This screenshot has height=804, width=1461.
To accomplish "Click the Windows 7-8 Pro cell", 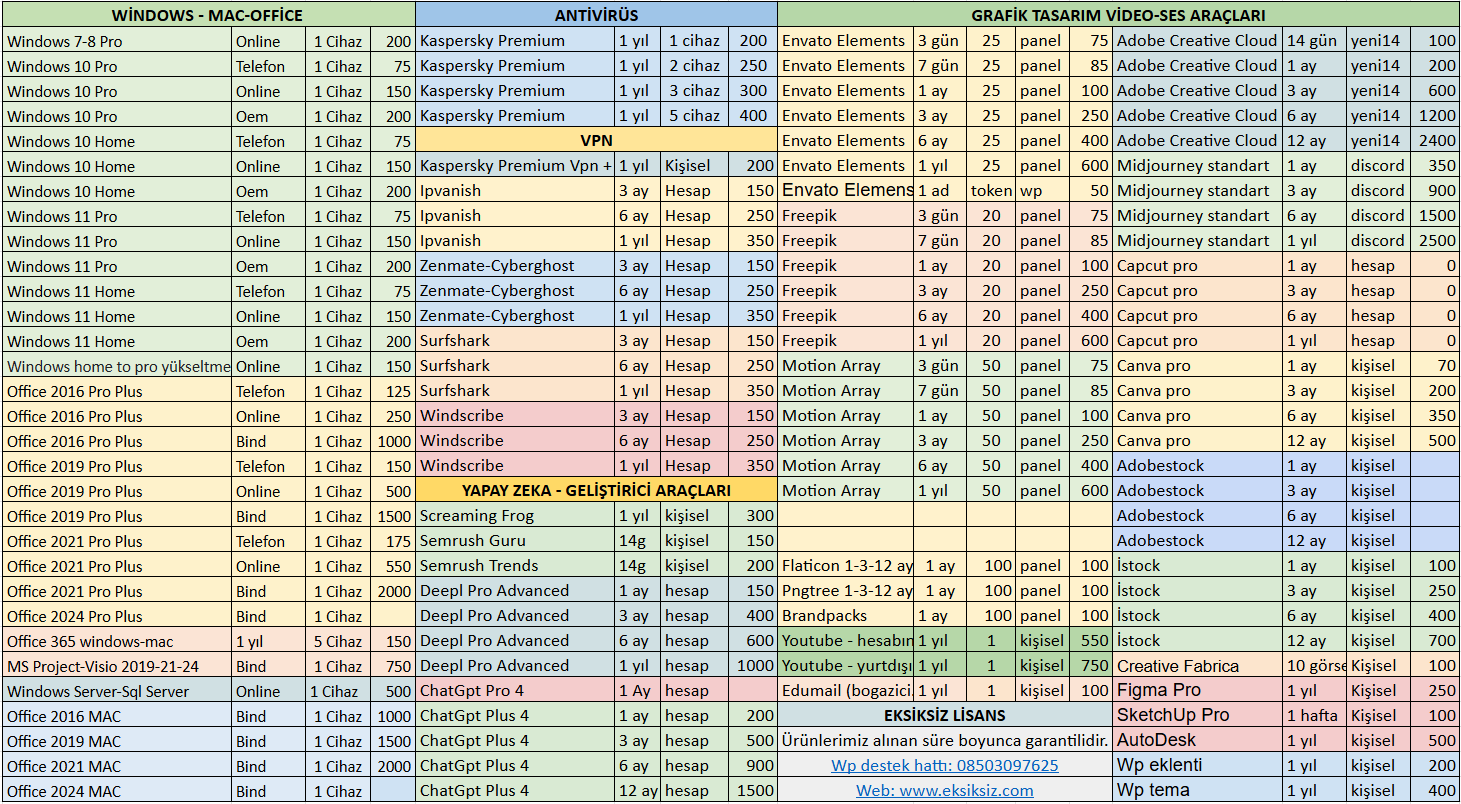I will [x=117, y=41].
